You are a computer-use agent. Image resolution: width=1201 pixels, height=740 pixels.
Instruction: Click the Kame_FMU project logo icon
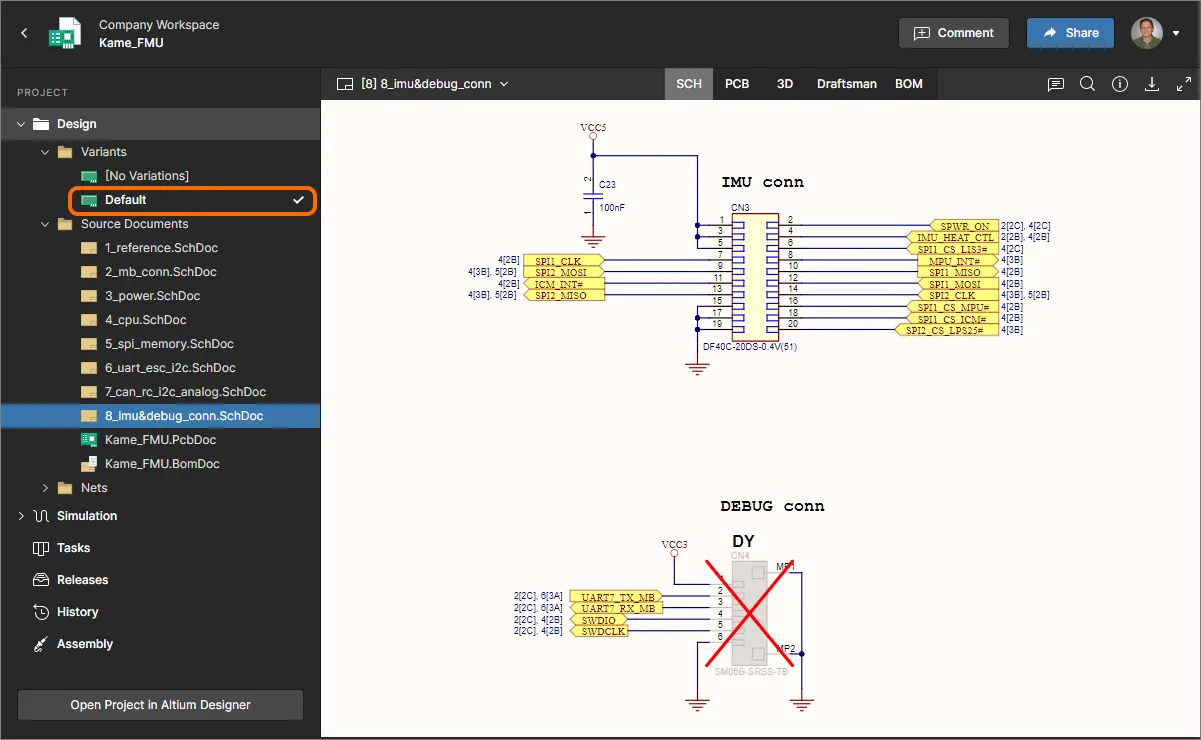65,33
